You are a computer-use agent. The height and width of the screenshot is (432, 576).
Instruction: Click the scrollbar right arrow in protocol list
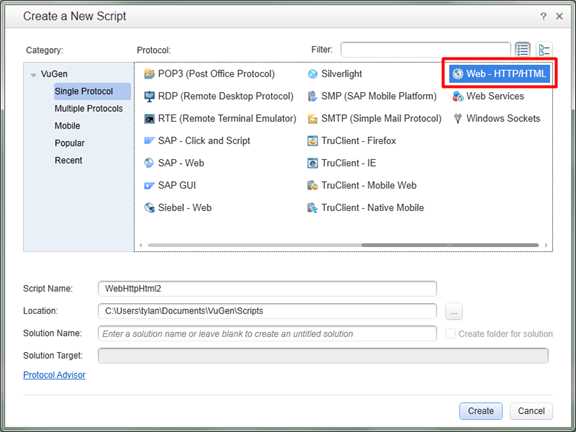pyautogui.click(x=546, y=245)
